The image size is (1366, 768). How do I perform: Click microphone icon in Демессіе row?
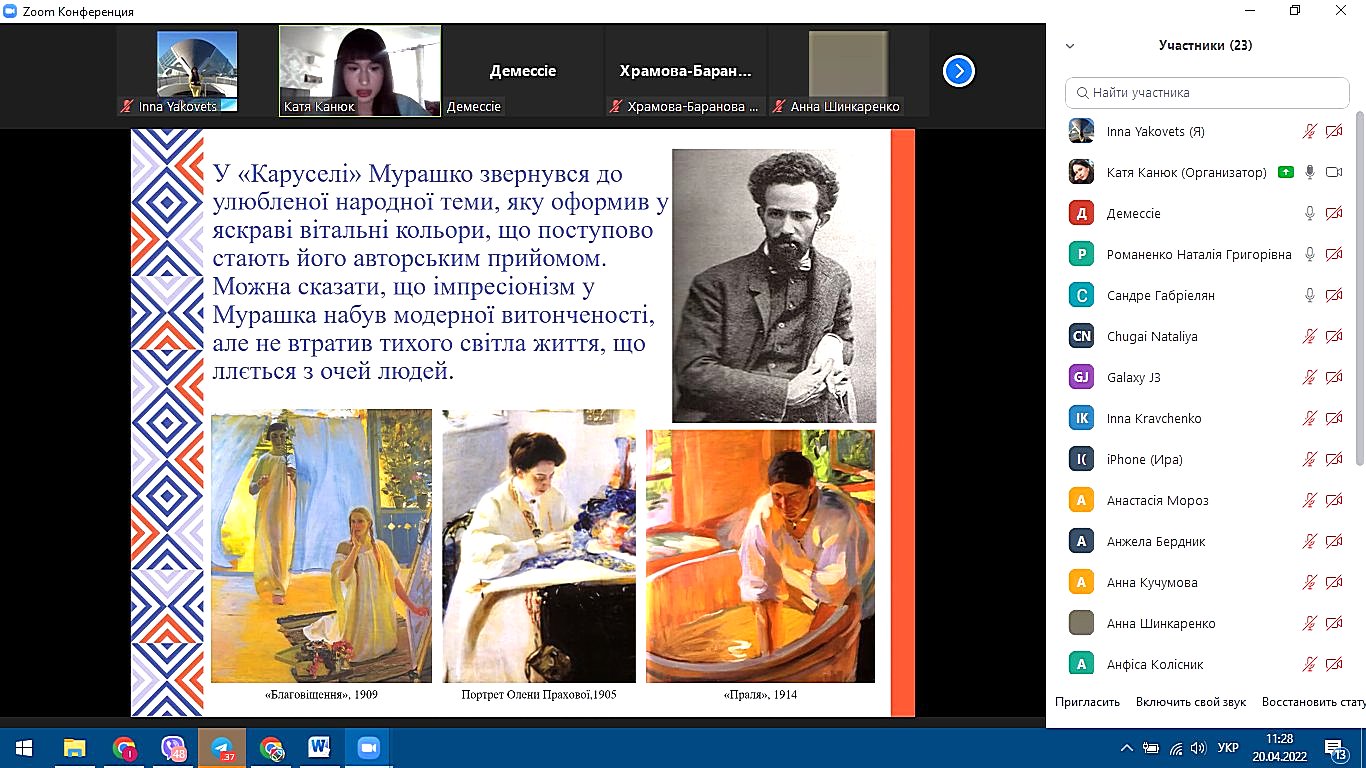pos(1309,213)
